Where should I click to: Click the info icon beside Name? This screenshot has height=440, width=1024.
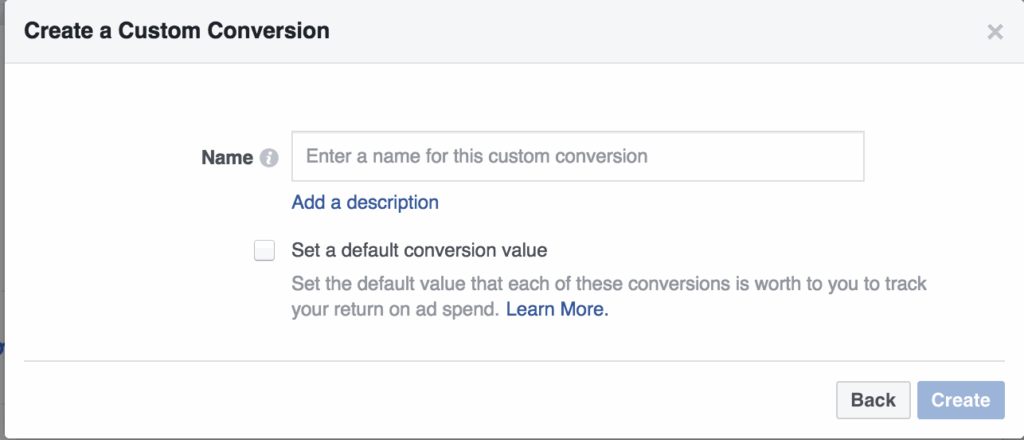click(268, 158)
